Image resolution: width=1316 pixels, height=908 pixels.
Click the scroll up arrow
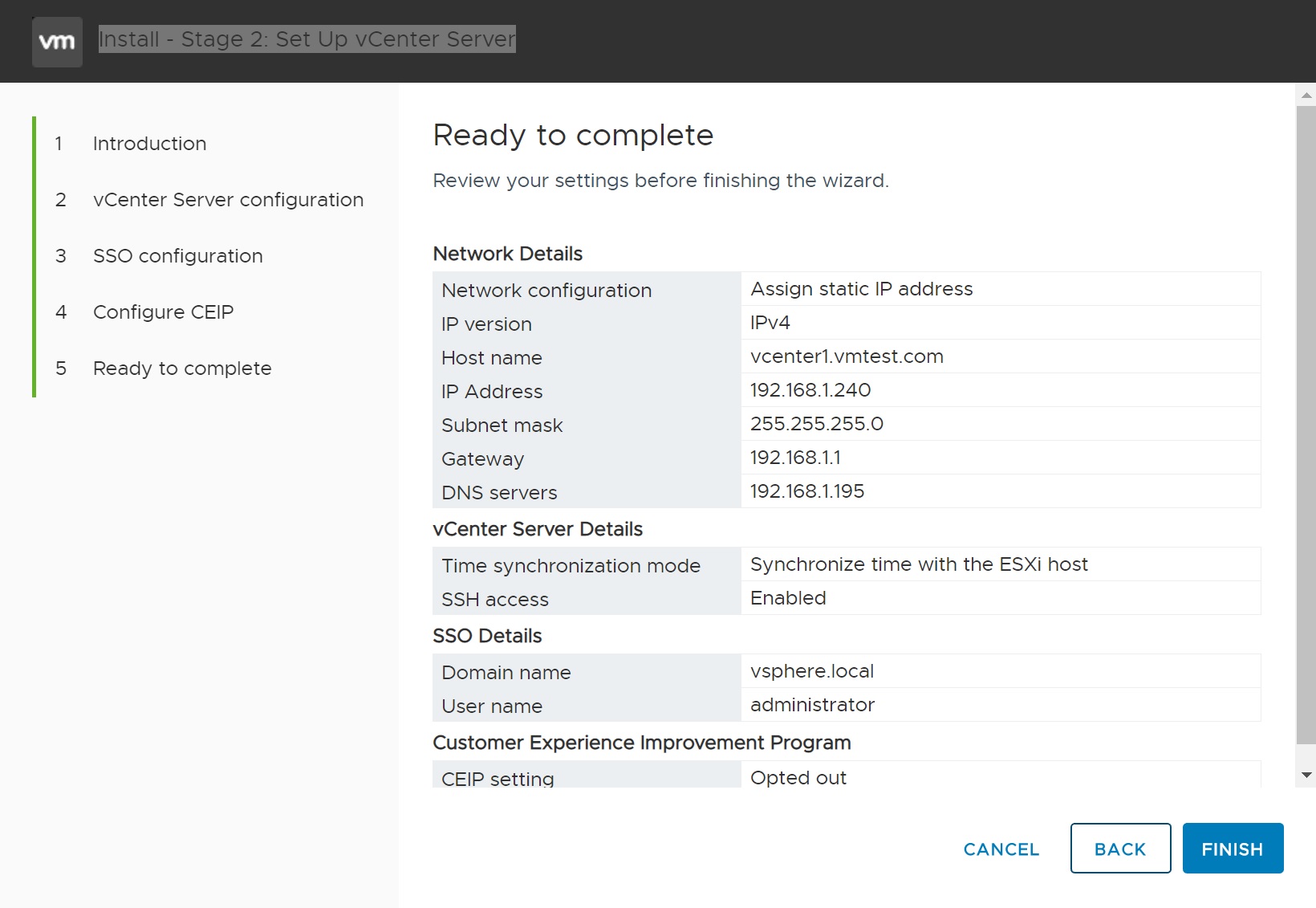pyautogui.click(x=1306, y=95)
